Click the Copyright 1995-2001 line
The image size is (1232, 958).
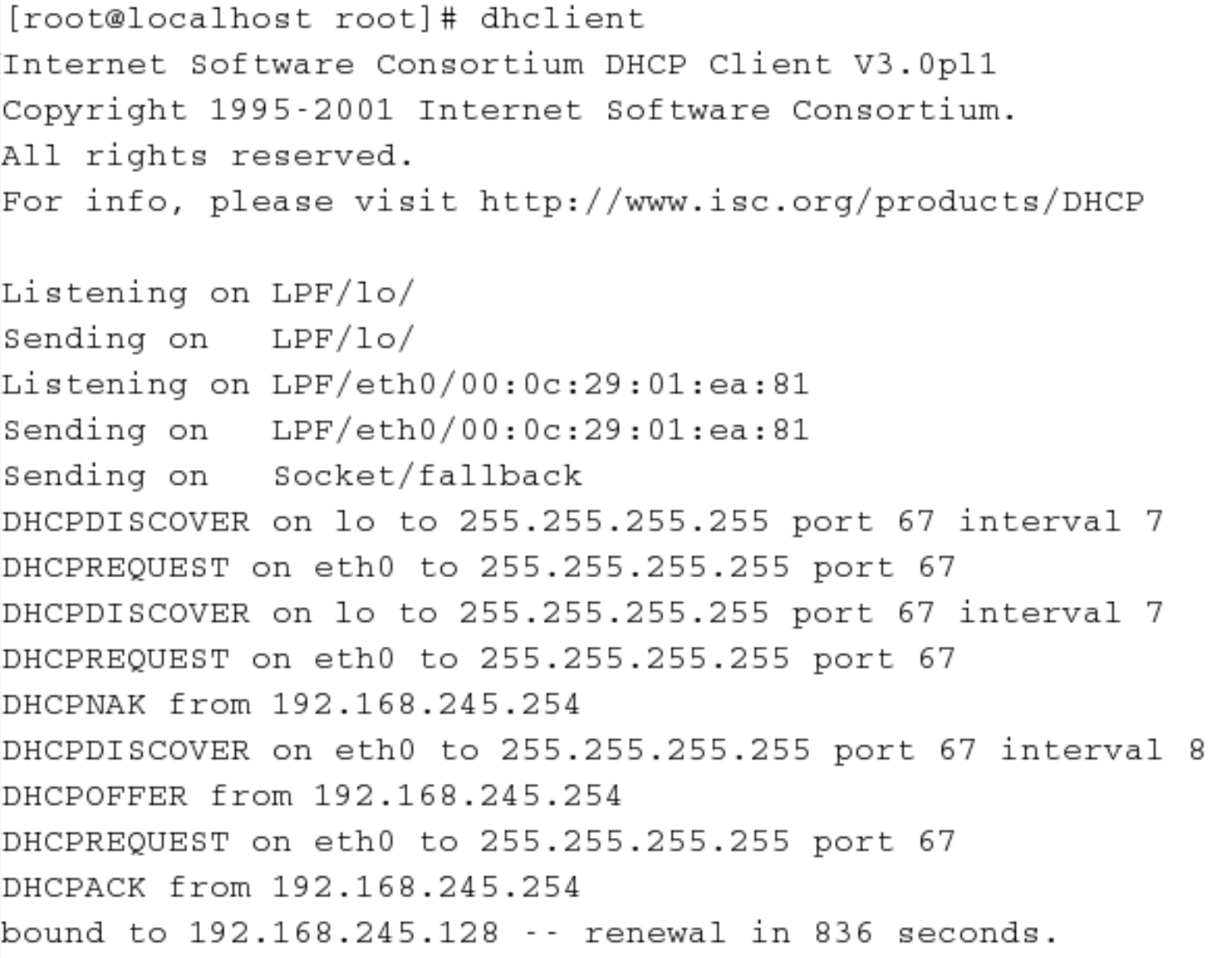(509, 111)
